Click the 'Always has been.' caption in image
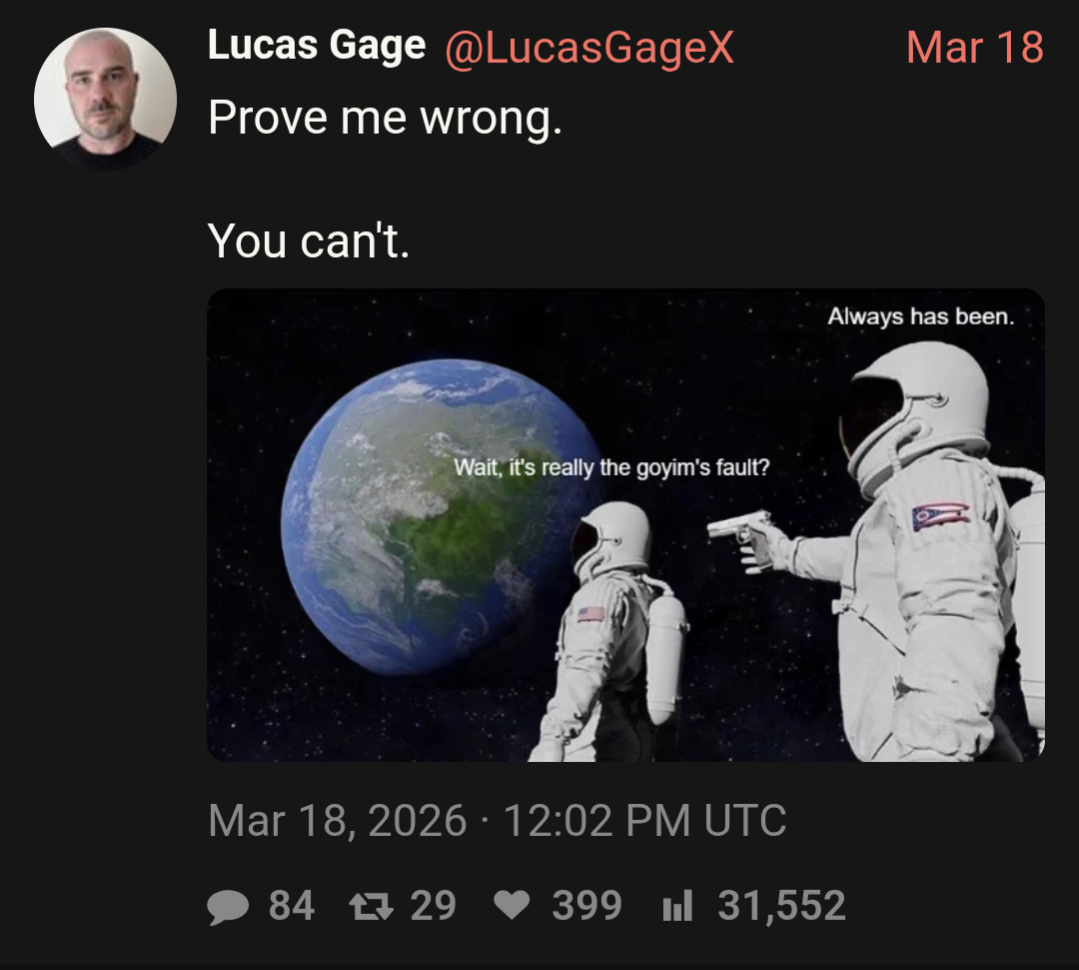1079x970 pixels. click(921, 316)
